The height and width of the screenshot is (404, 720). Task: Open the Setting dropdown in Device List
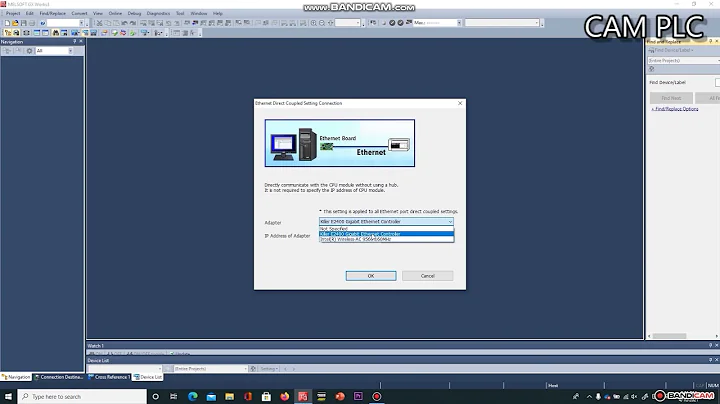tap(269, 369)
